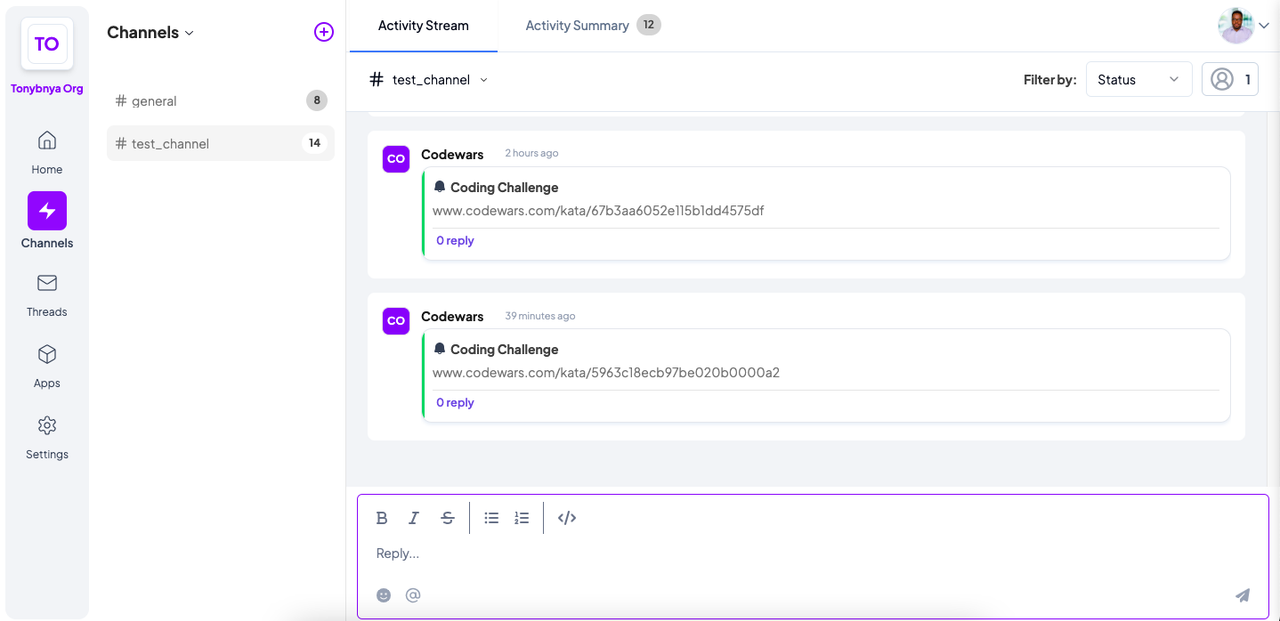Open kata link ending 4575df

click(598, 211)
